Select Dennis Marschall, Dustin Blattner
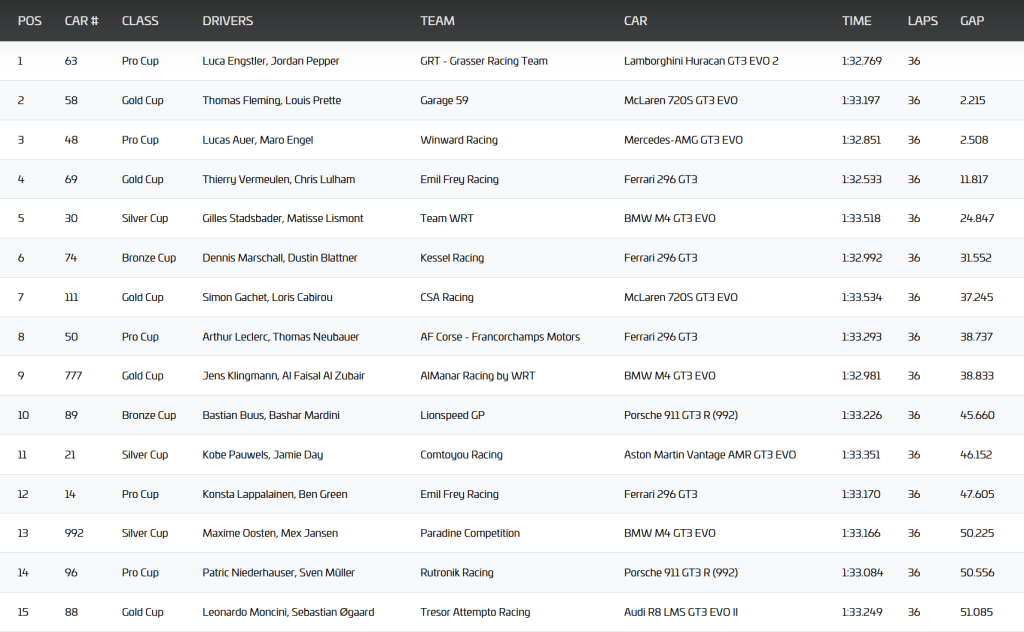This screenshot has height=632, width=1024. [x=280, y=258]
